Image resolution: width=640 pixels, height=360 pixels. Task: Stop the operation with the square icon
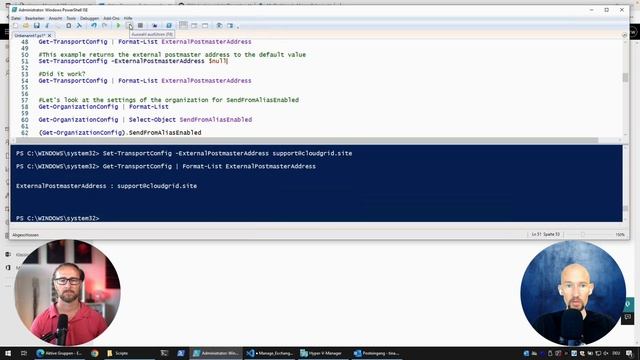click(x=140, y=26)
